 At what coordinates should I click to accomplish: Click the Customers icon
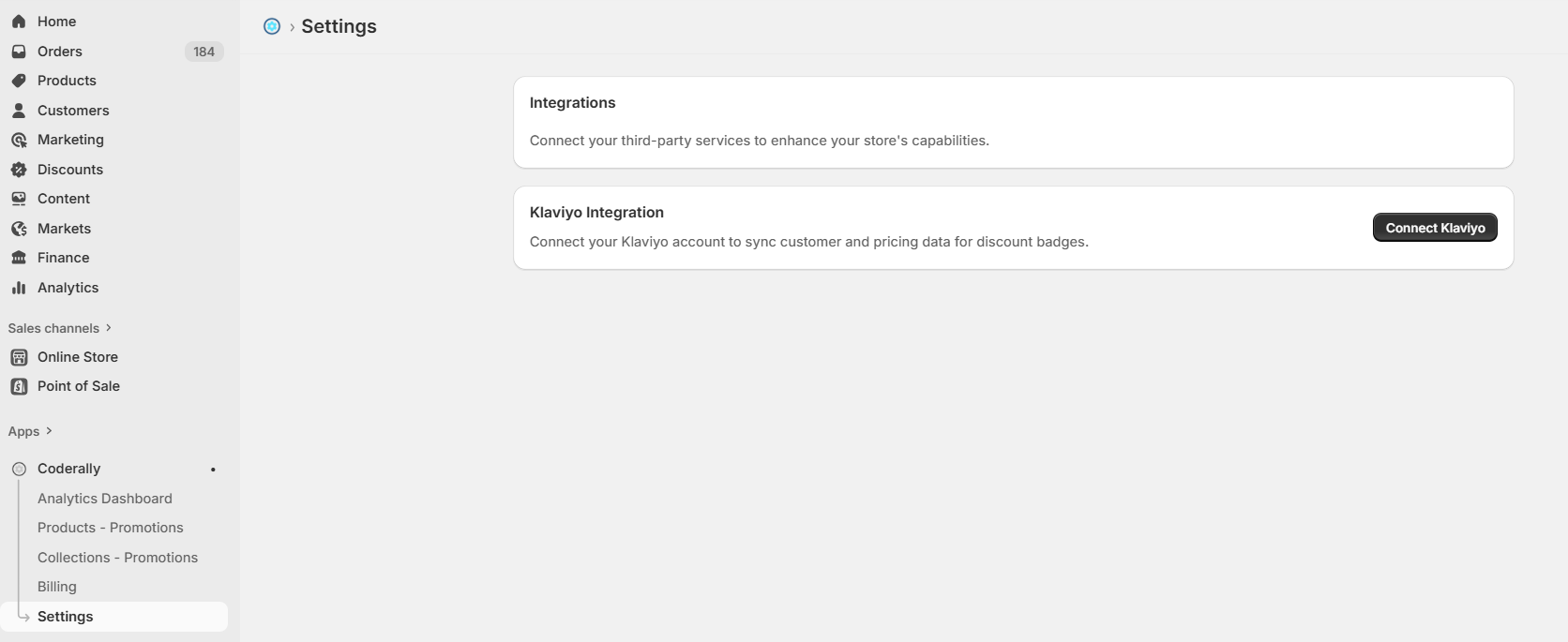coord(20,111)
